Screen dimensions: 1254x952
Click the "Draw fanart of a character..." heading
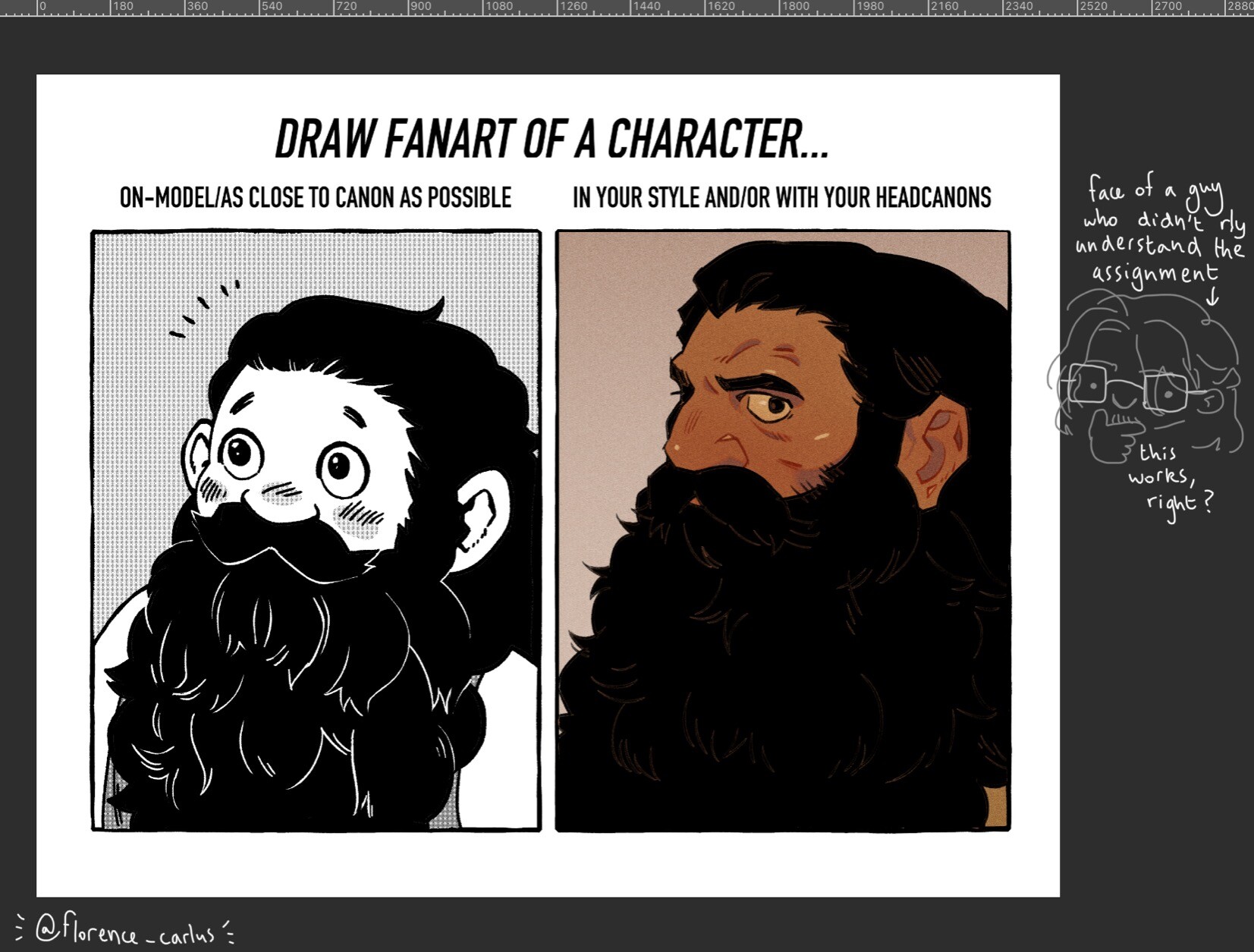point(552,140)
